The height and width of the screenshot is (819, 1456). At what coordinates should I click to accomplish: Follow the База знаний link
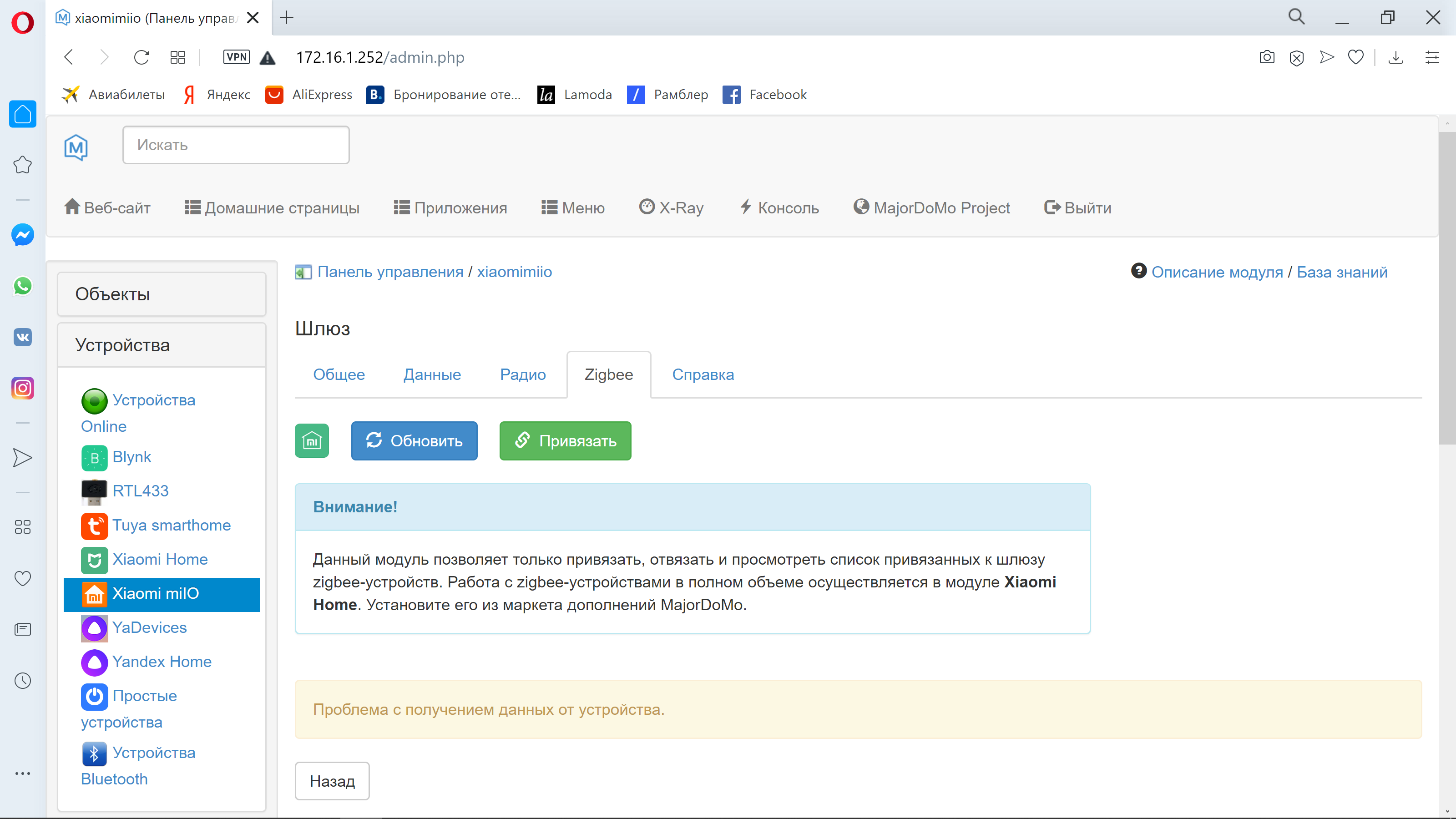tap(1342, 272)
